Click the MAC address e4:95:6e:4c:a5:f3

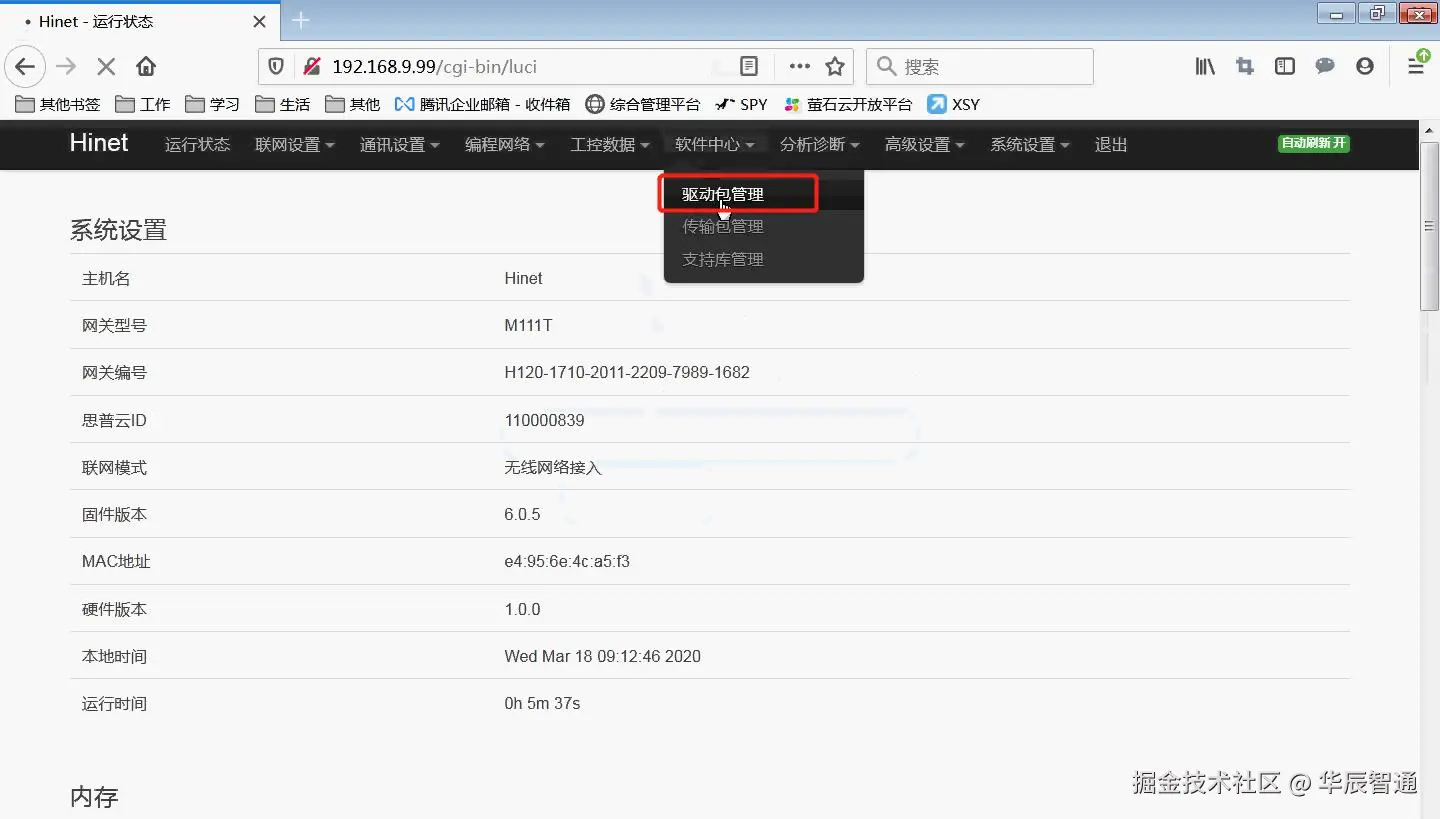coord(567,561)
